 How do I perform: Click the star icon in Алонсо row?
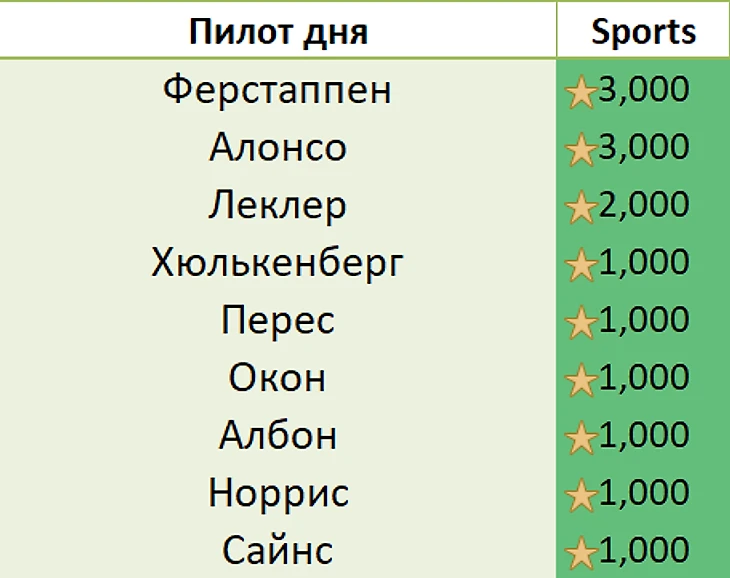click(x=580, y=151)
